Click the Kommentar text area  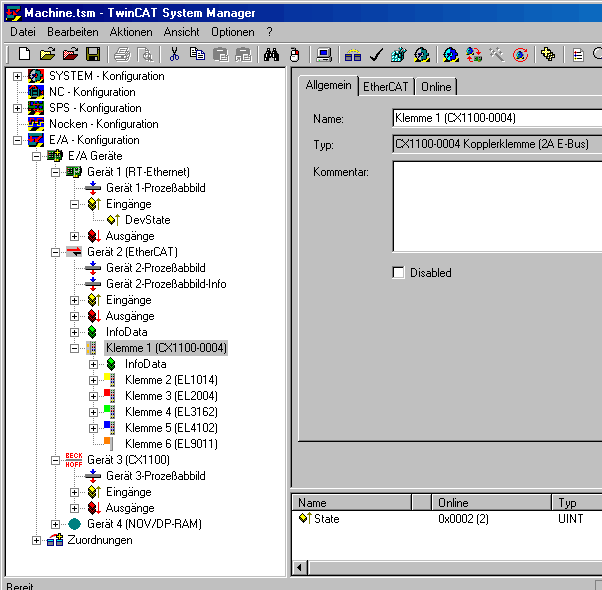pyautogui.click(x=497, y=206)
